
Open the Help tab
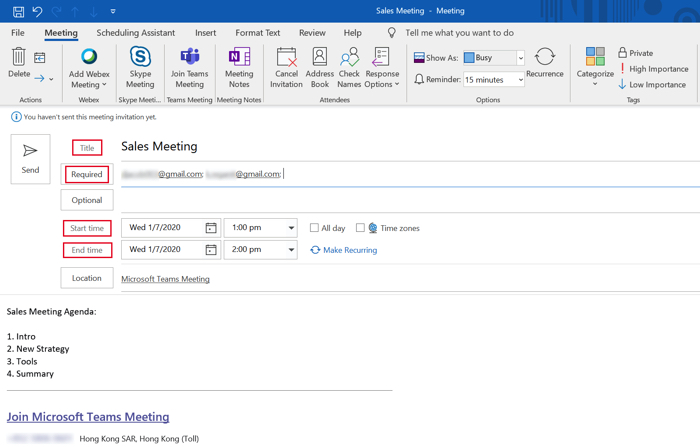point(352,33)
